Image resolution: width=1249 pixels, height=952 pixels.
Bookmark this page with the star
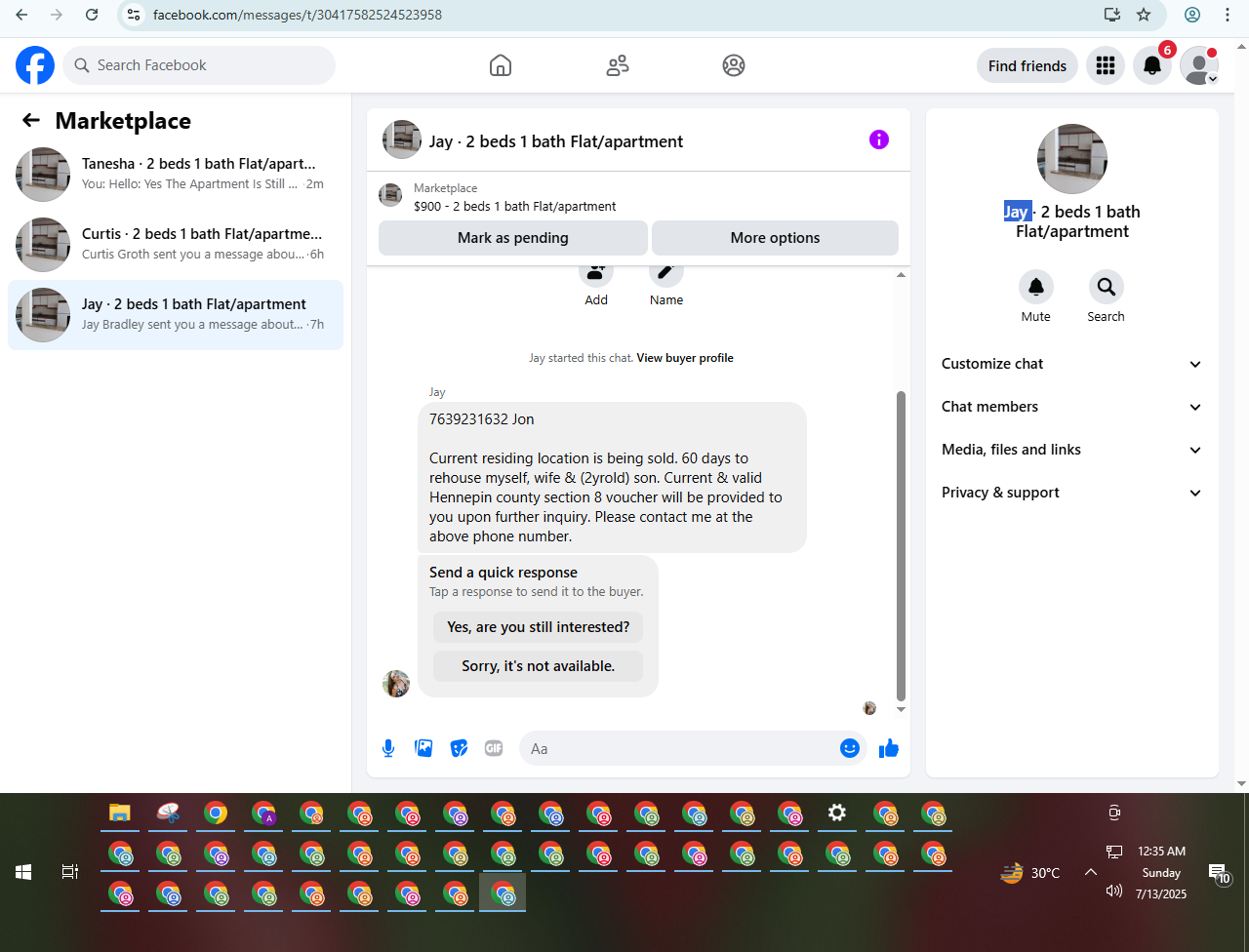[1144, 15]
